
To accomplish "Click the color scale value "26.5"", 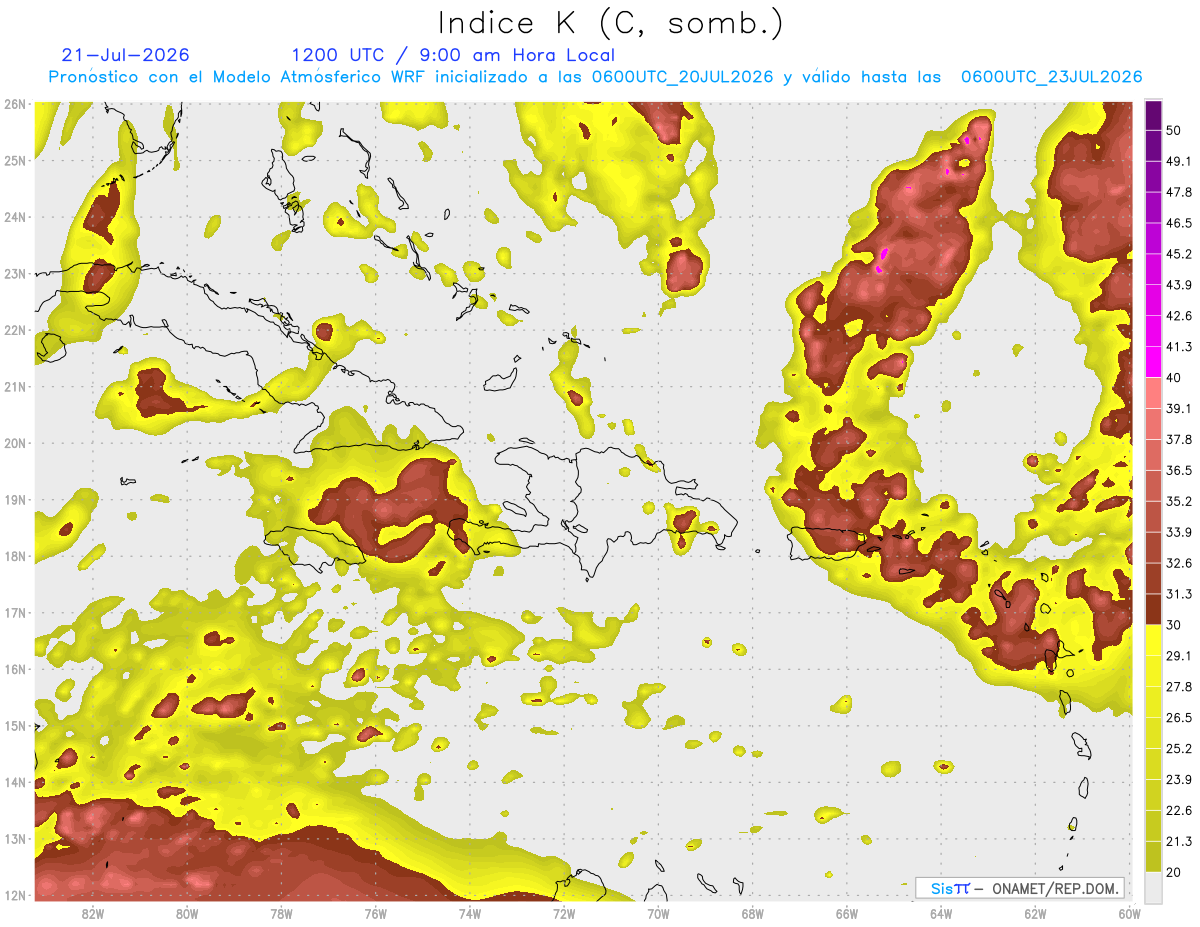I will (x=1179, y=717).
